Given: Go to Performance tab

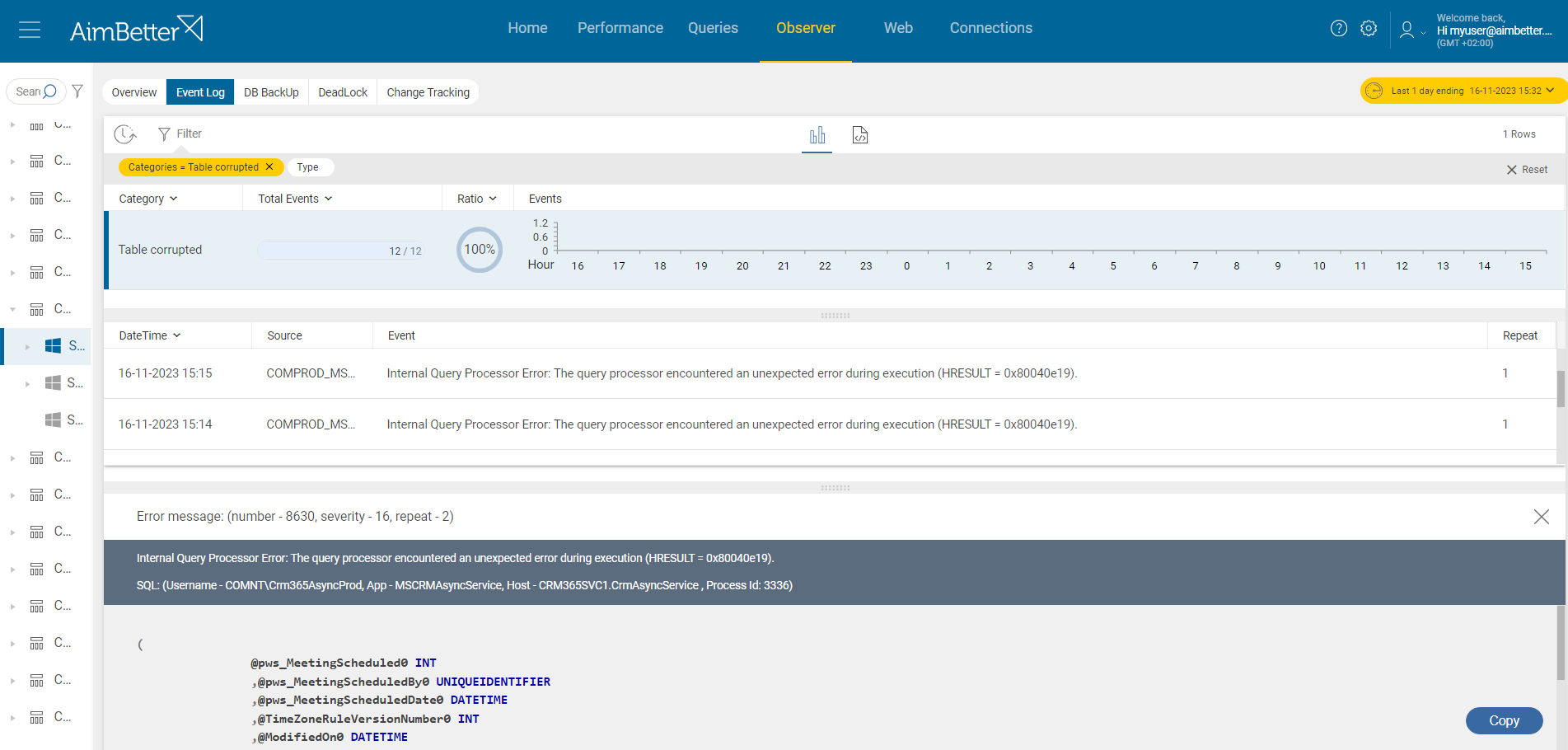Looking at the screenshot, I should point(620,28).
